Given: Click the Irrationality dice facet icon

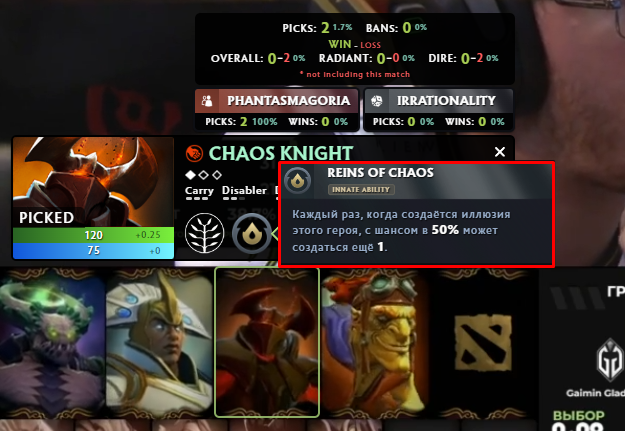Looking at the screenshot, I should point(376,101).
